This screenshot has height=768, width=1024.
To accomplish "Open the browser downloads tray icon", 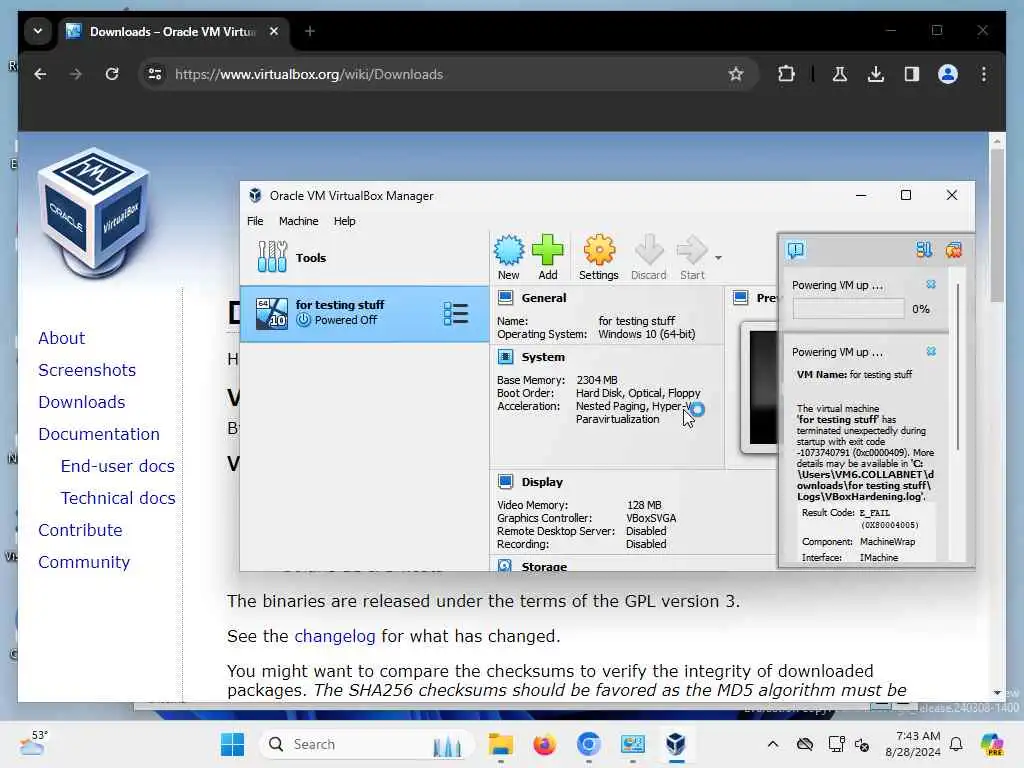I will 876,74.
